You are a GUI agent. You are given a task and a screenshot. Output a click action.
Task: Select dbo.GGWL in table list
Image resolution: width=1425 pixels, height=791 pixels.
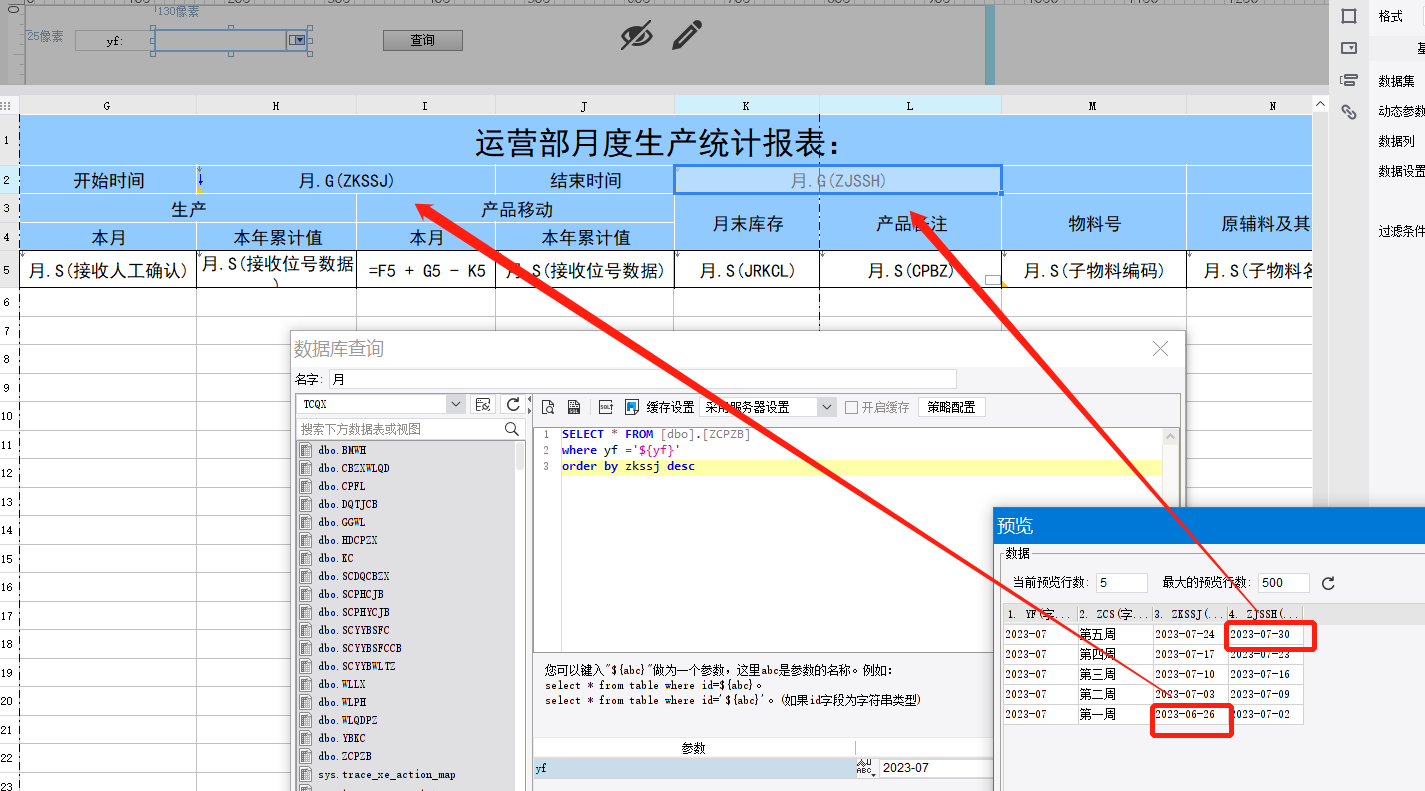(341, 522)
